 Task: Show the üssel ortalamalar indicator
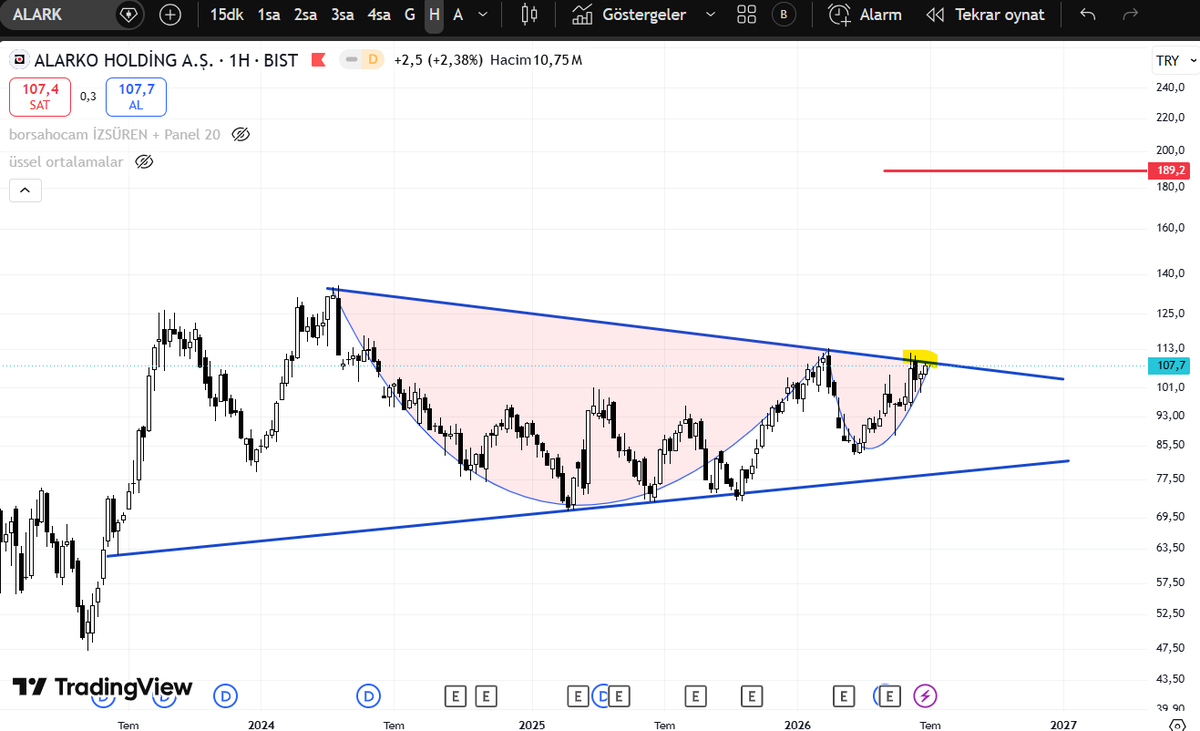[144, 161]
